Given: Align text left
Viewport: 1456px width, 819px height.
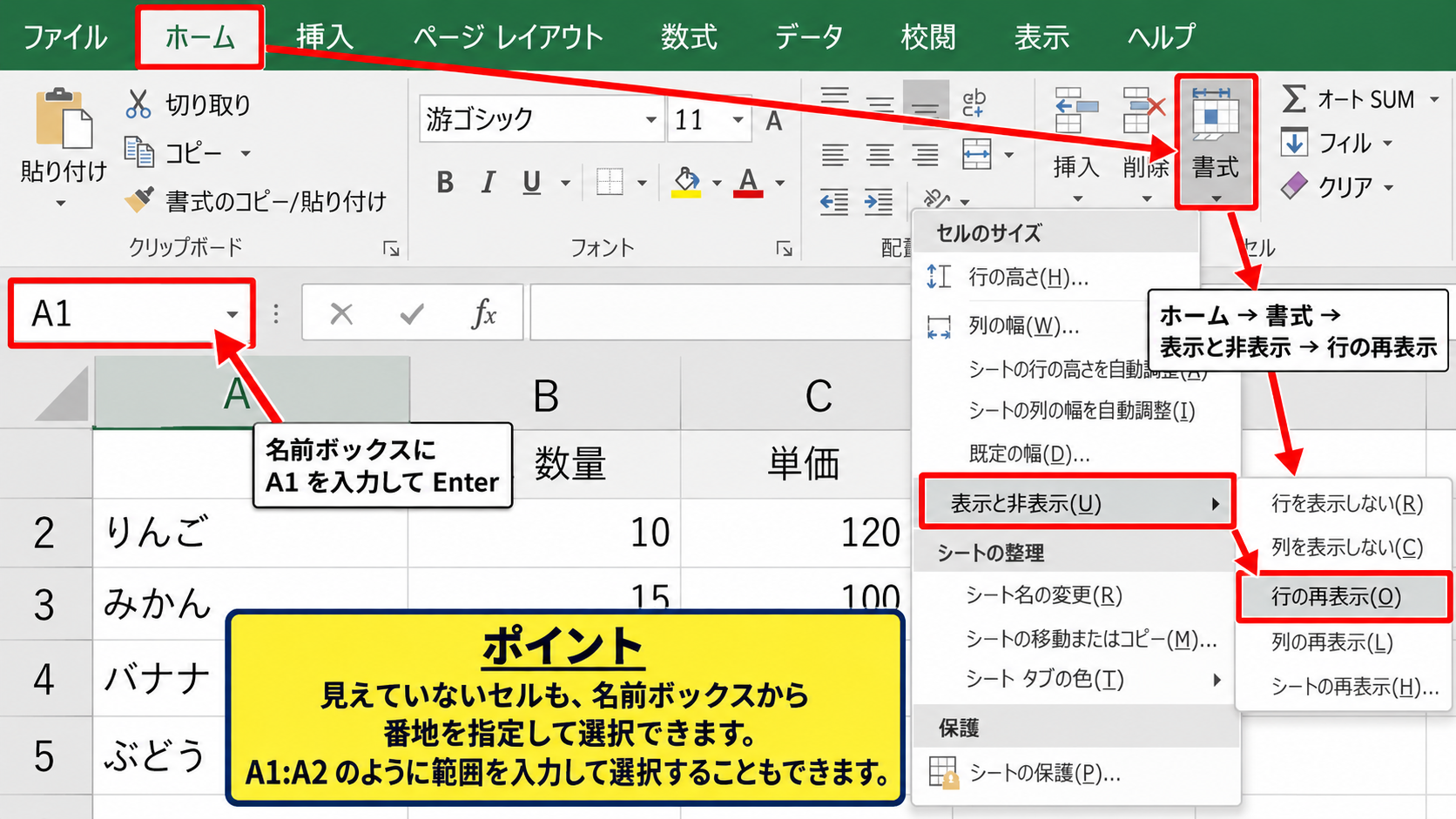Looking at the screenshot, I should coord(834,155).
